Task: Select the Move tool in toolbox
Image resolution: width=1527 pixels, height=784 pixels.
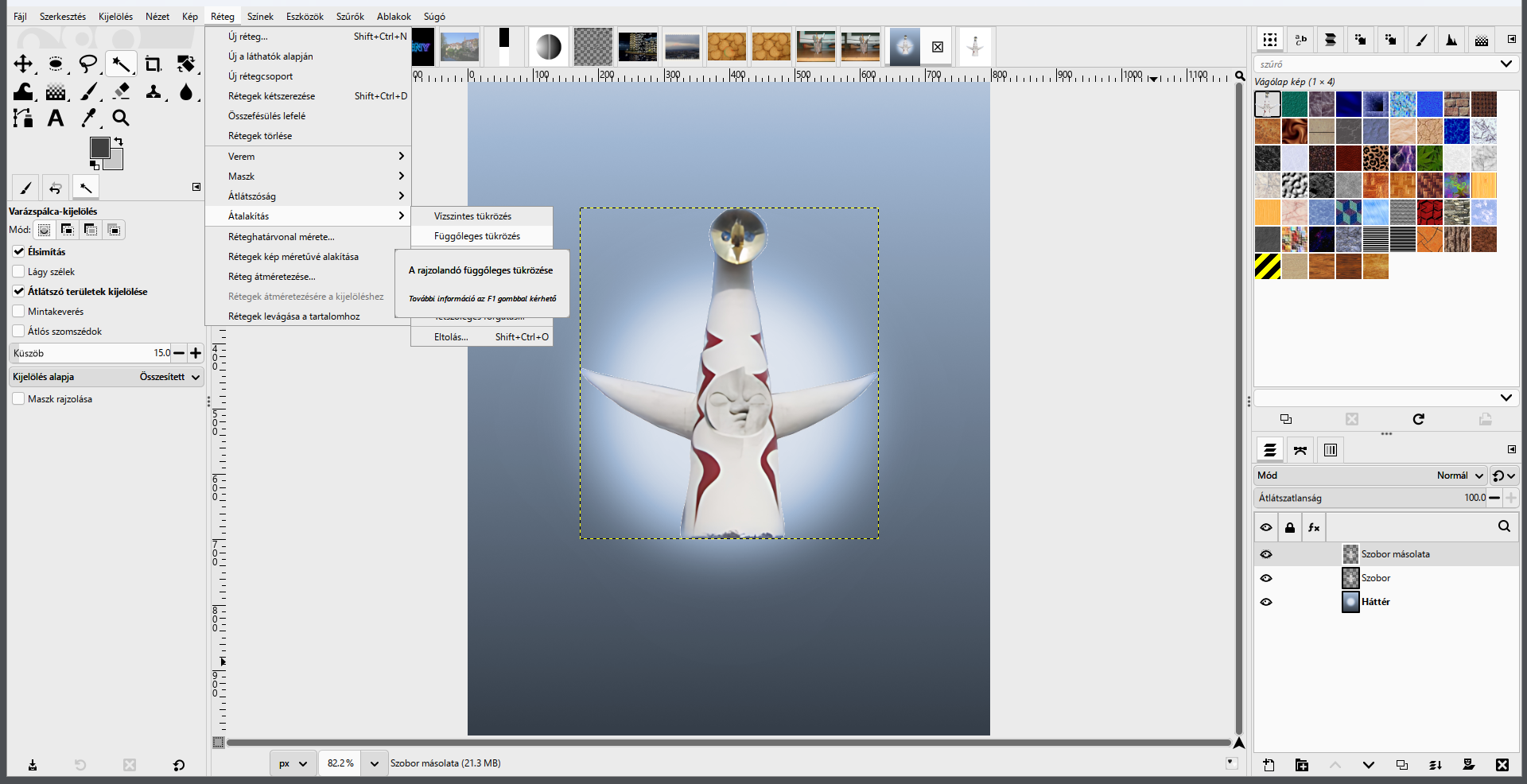Action: point(23,64)
